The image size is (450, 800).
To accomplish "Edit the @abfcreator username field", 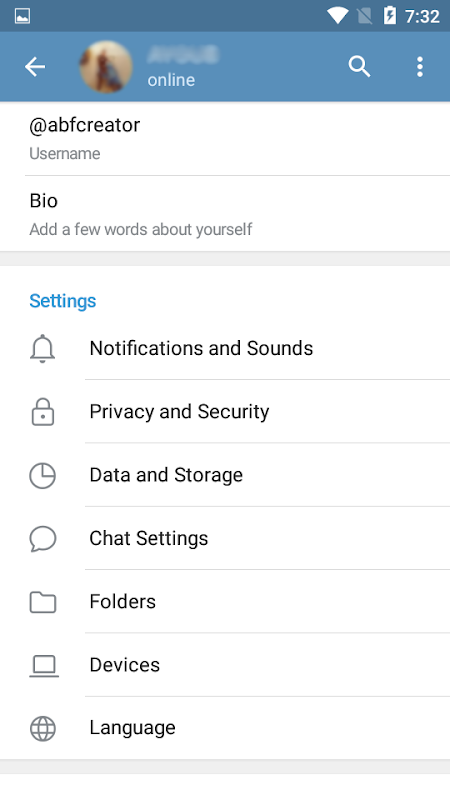I will (x=225, y=138).
